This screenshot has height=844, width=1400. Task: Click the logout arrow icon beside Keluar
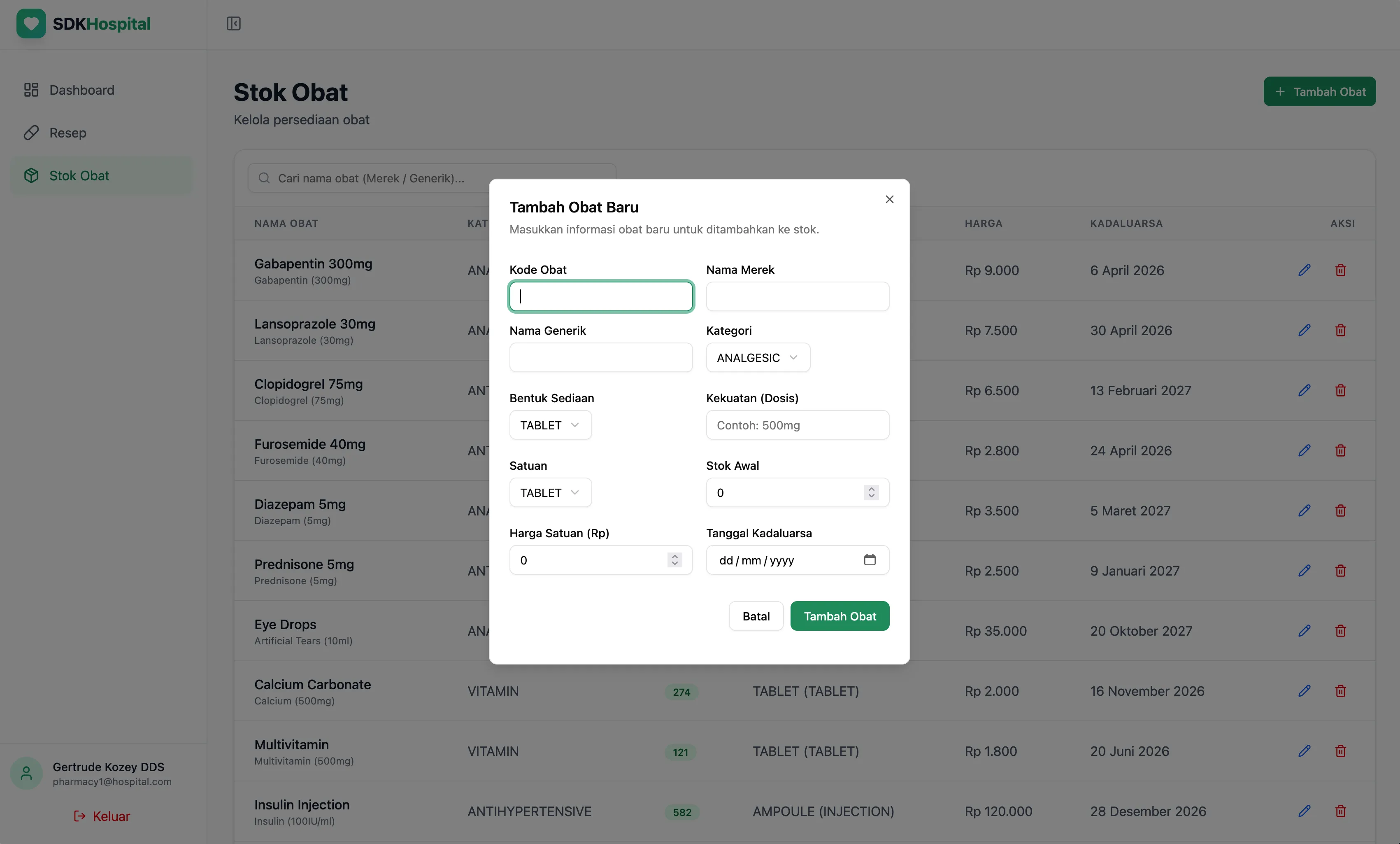click(x=79, y=817)
